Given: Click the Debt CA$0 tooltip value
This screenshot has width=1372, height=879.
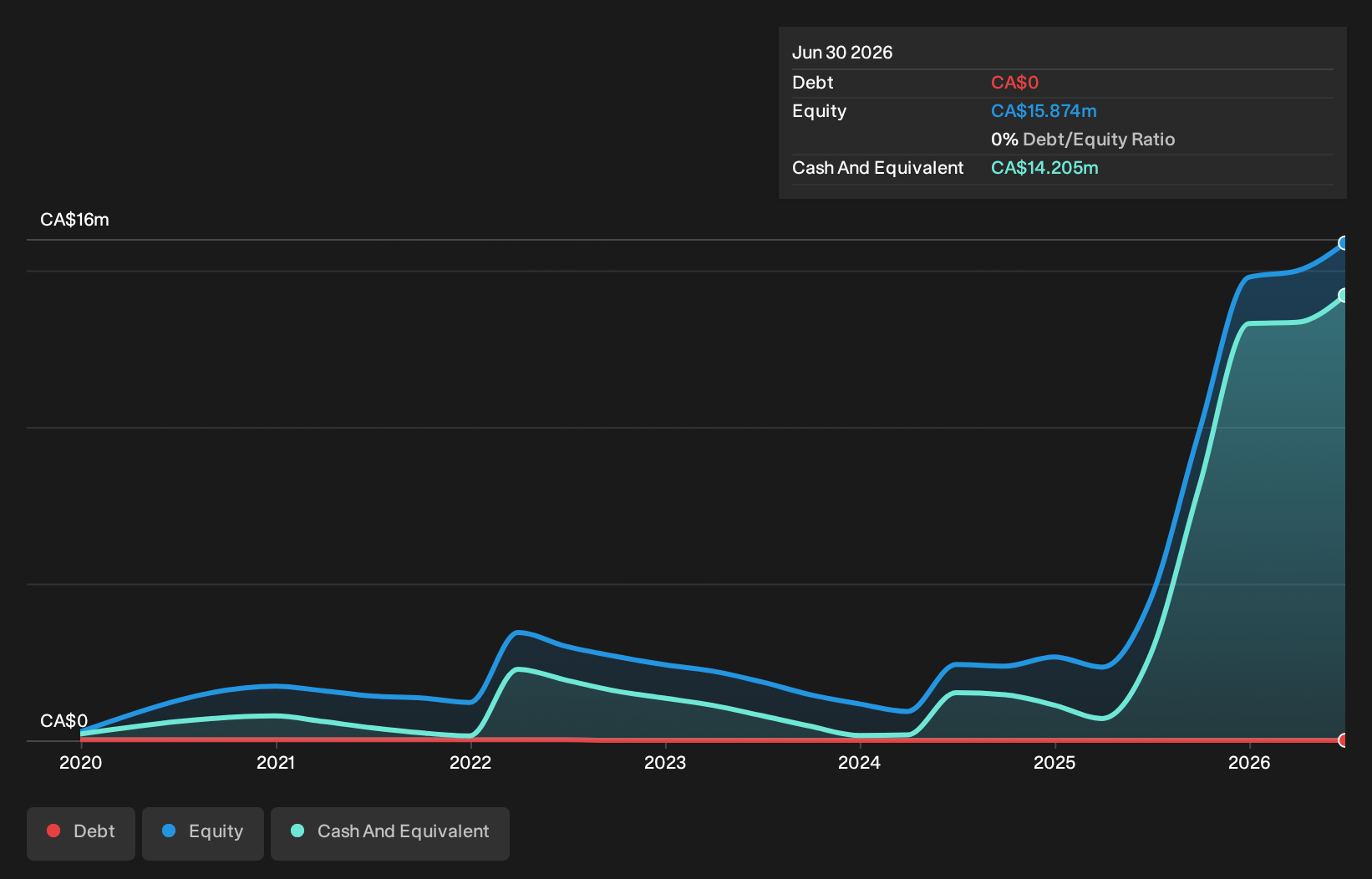Looking at the screenshot, I should [1014, 83].
